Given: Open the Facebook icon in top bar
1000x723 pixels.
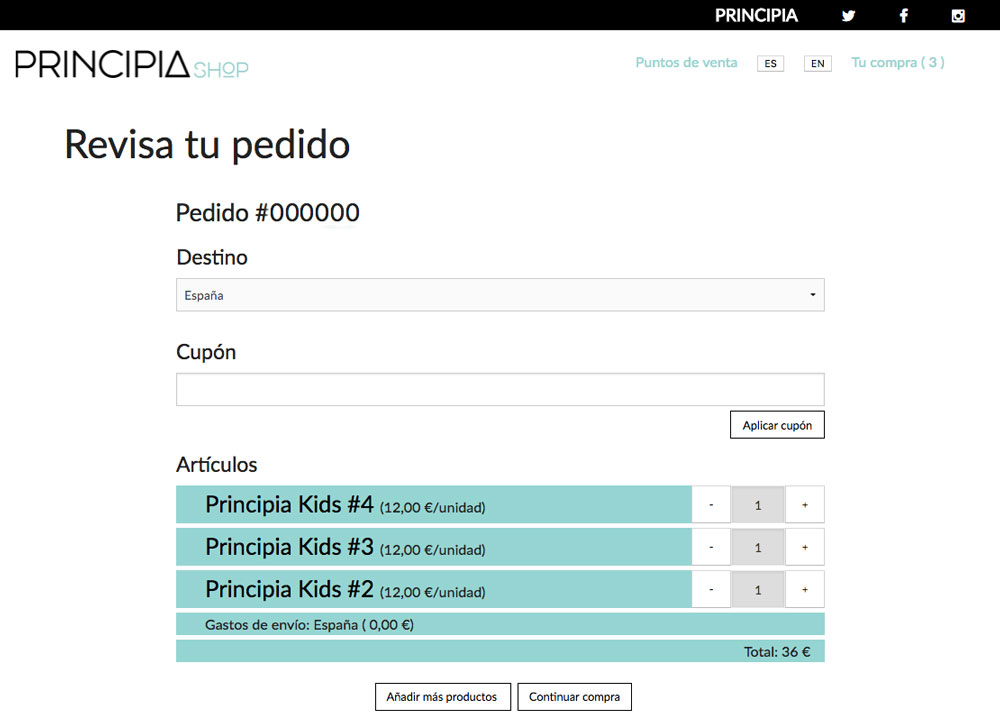Looking at the screenshot, I should (x=904, y=16).
